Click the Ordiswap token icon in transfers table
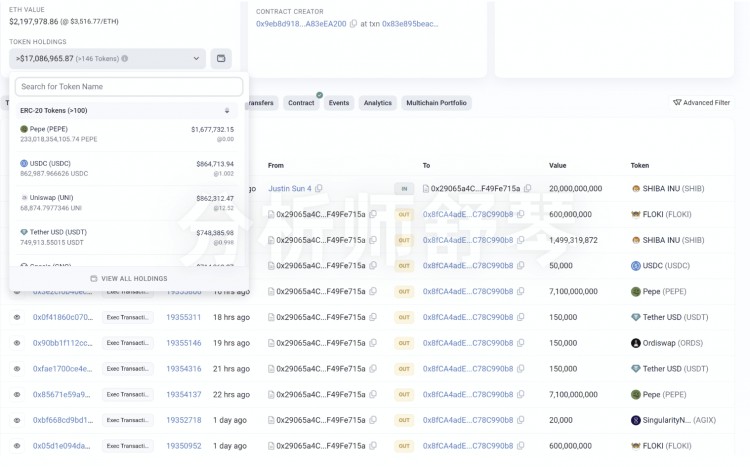 coord(636,343)
